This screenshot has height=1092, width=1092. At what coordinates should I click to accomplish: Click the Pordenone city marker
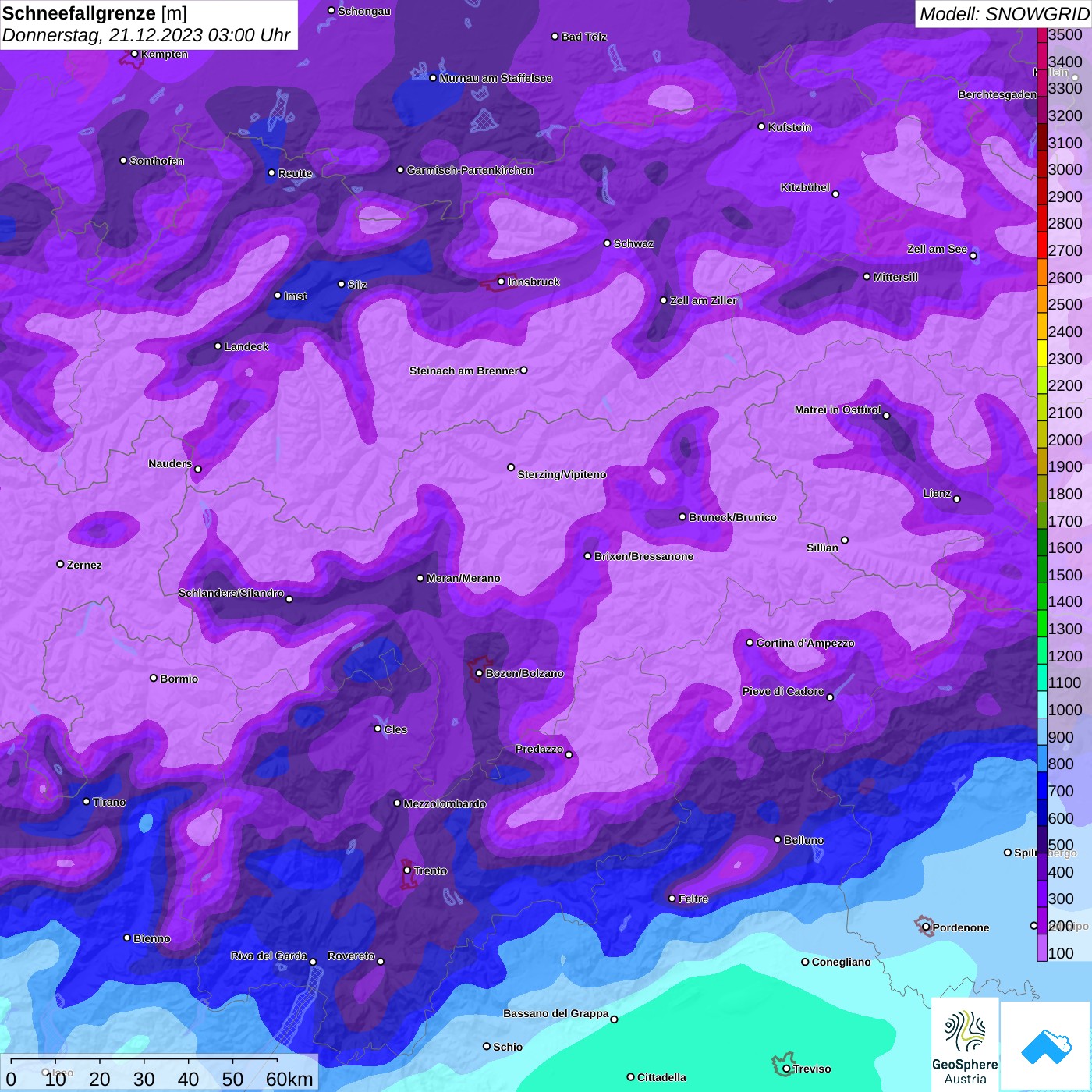[926, 927]
